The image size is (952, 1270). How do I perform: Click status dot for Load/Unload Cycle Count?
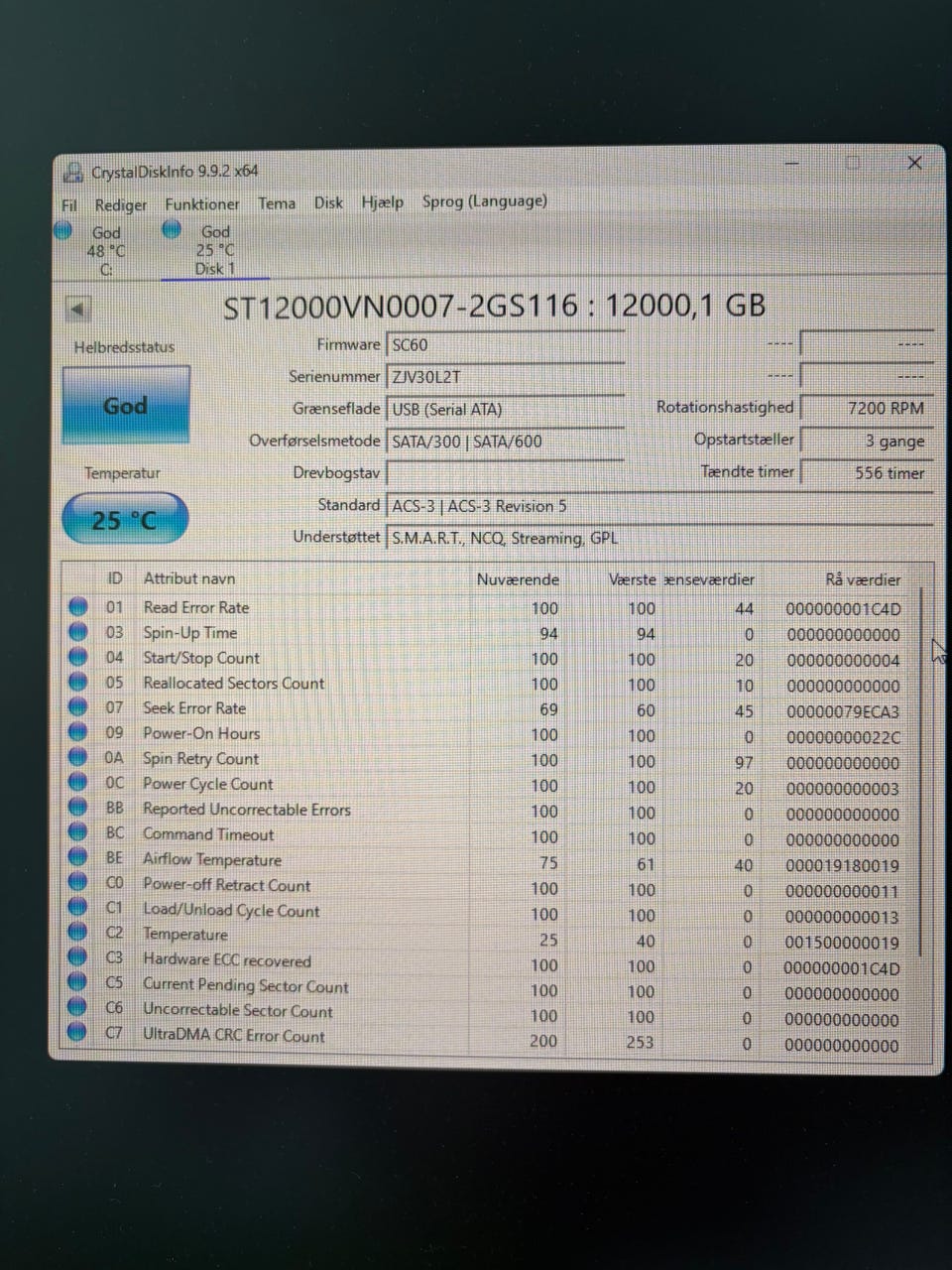pos(77,908)
